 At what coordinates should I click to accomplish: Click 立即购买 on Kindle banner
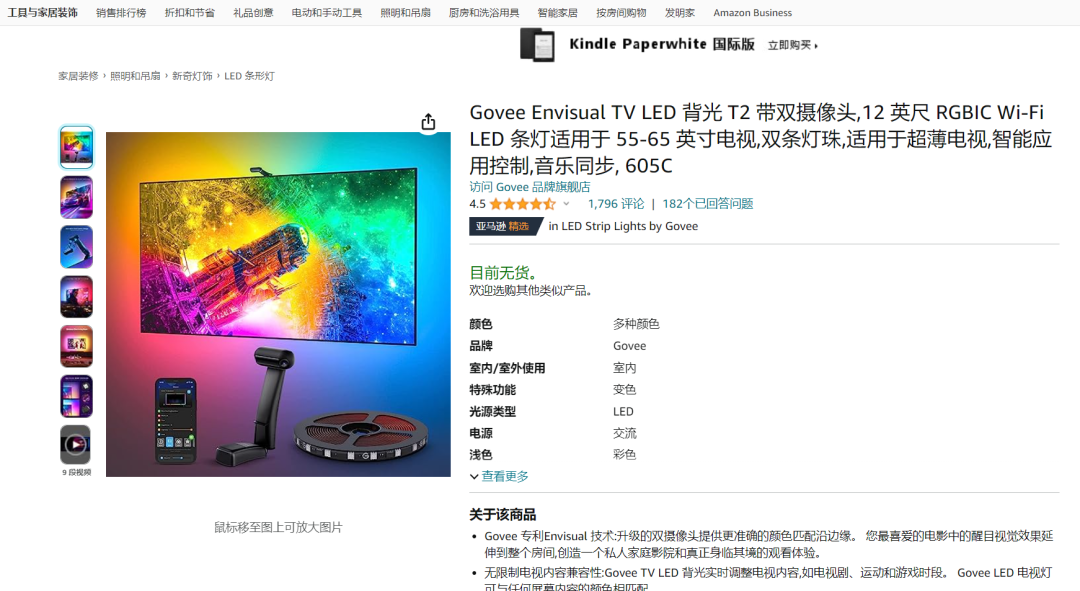793,45
